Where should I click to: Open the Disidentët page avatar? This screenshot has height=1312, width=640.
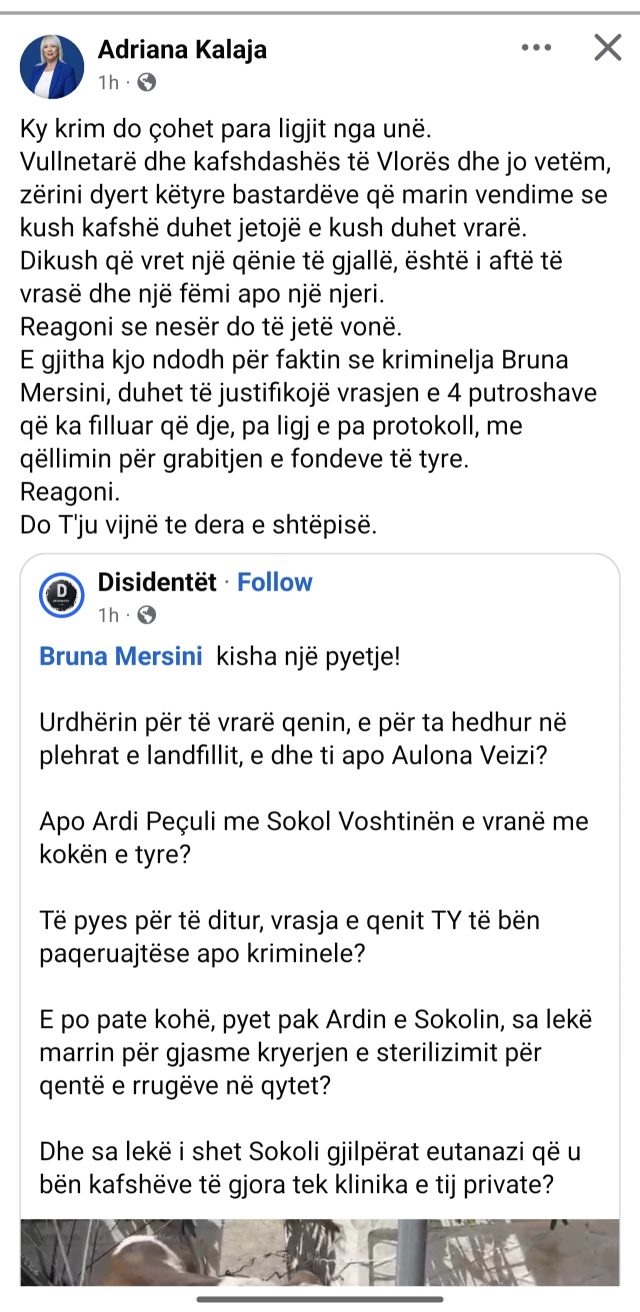click(x=61, y=596)
